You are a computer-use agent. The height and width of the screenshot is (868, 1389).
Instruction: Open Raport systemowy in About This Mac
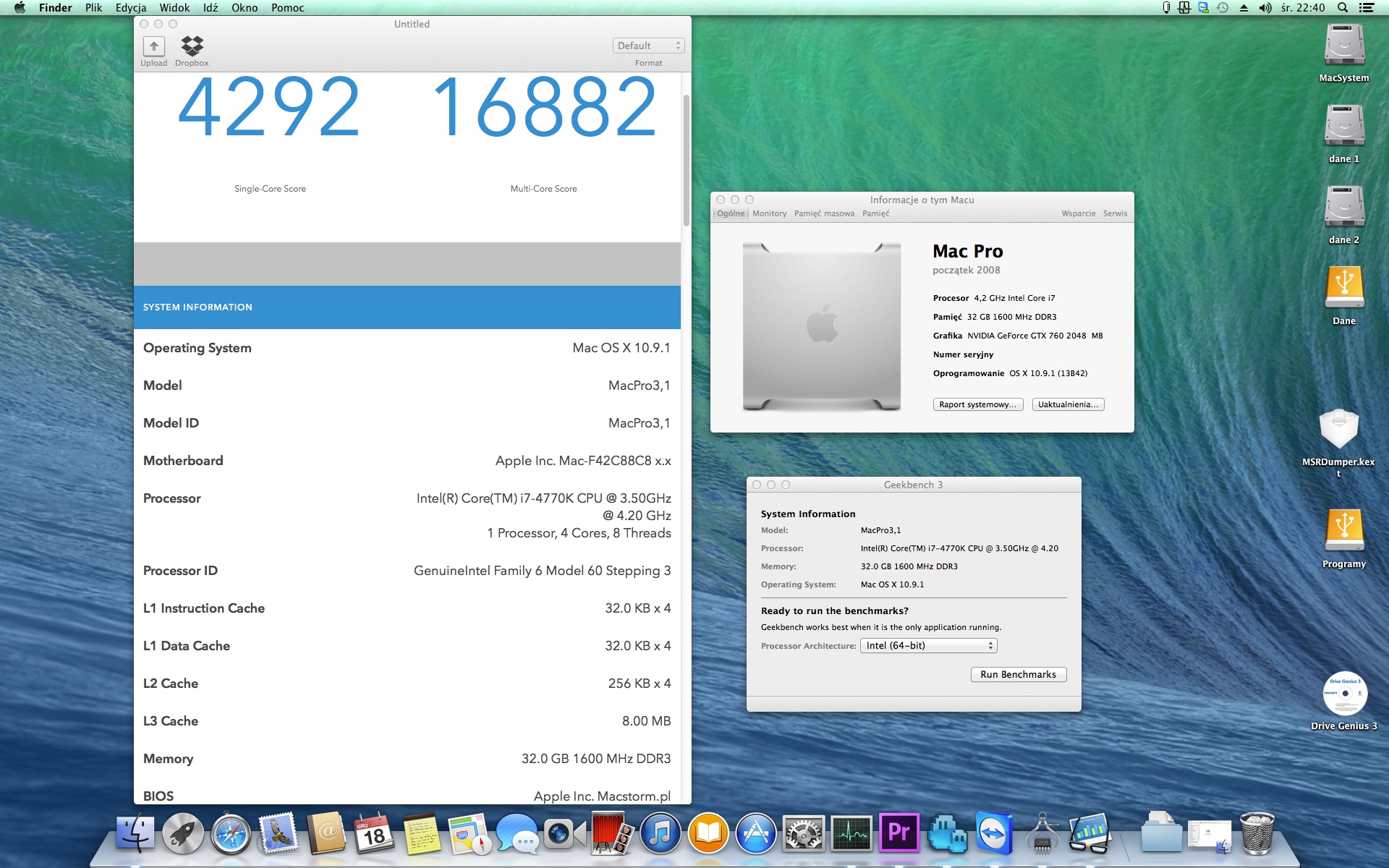tap(977, 404)
